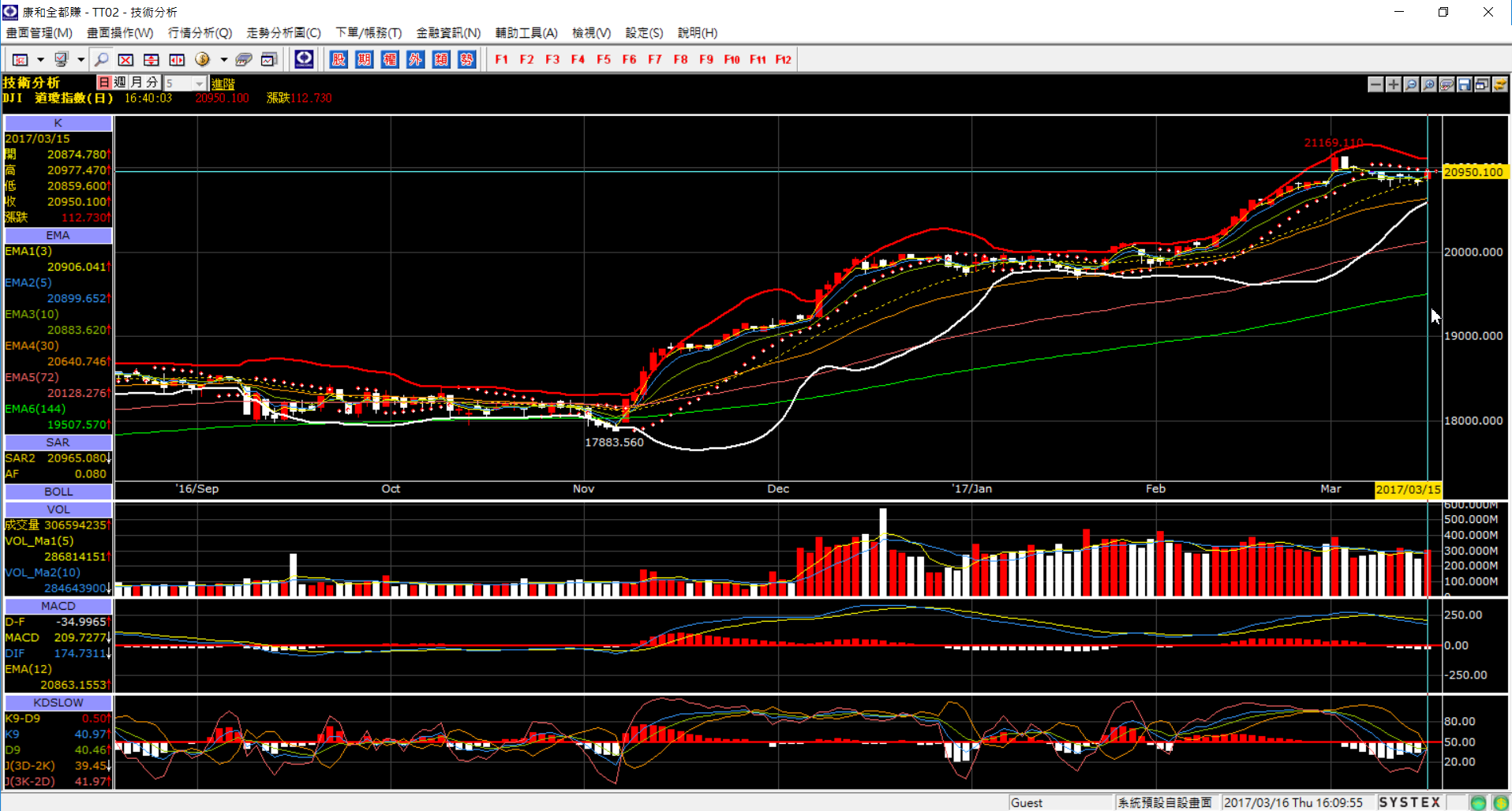The width and height of the screenshot is (1512, 811).
Task: Open the minute interval combo box
Action: [185, 83]
